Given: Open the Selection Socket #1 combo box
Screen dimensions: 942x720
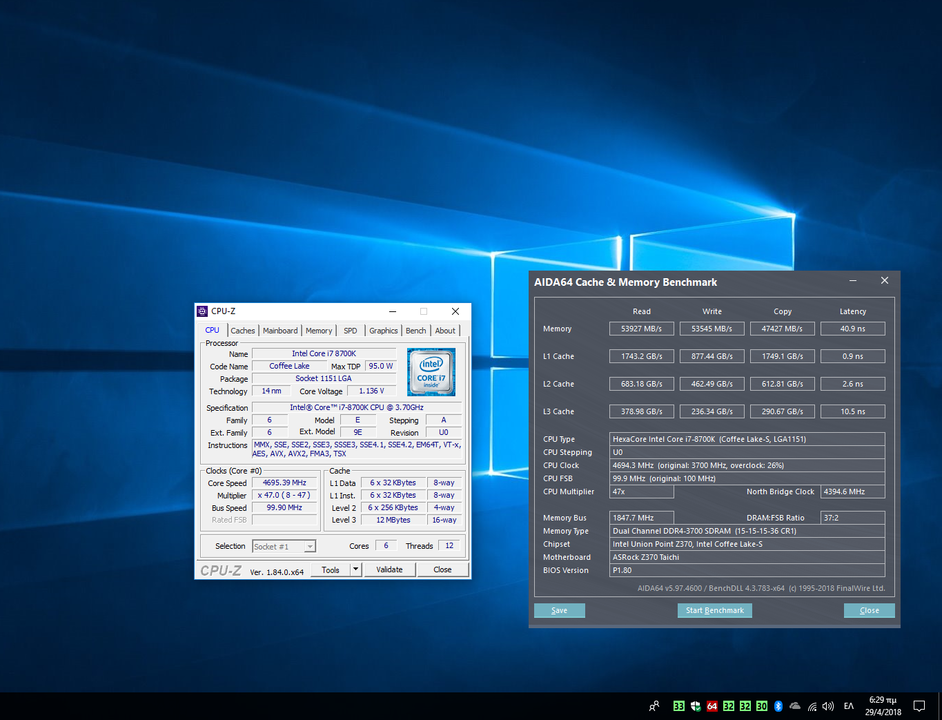Looking at the screenshot, I should (284, 546).
